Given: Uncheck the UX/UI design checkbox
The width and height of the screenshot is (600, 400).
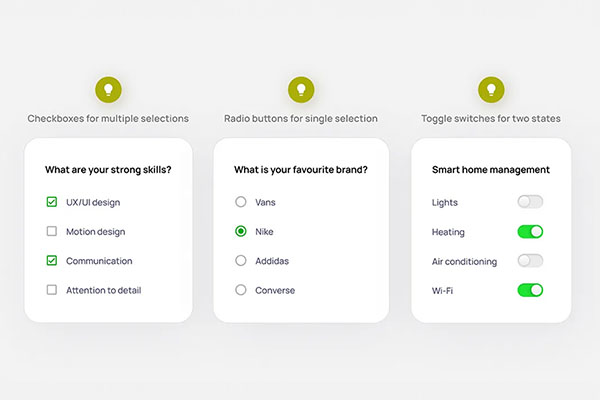Looking at the screenshot, I should (52, 202).
